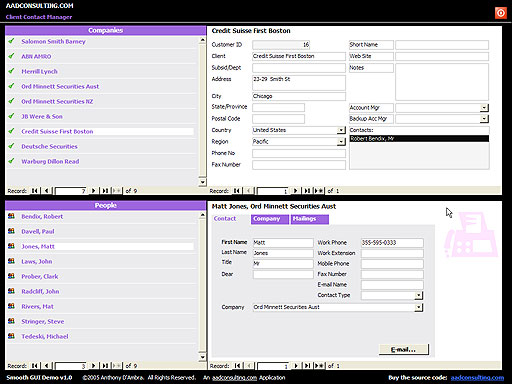
Task: Click the E-mail Name field
Action: [x=392, y=285]
